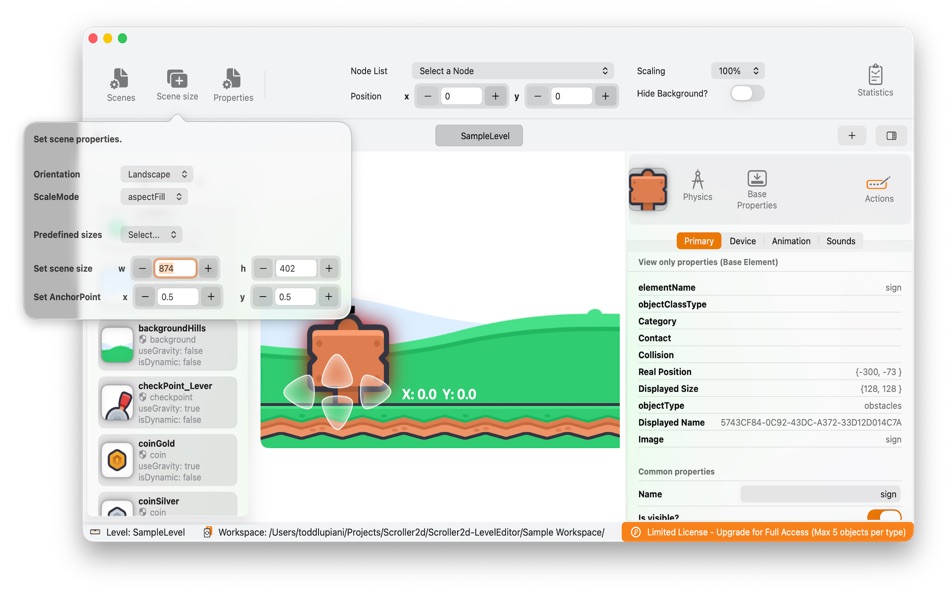Screen dimensions: 950x594
Task: Click the Upgrade for Full Access banner
Action: [x=768, y=532]
